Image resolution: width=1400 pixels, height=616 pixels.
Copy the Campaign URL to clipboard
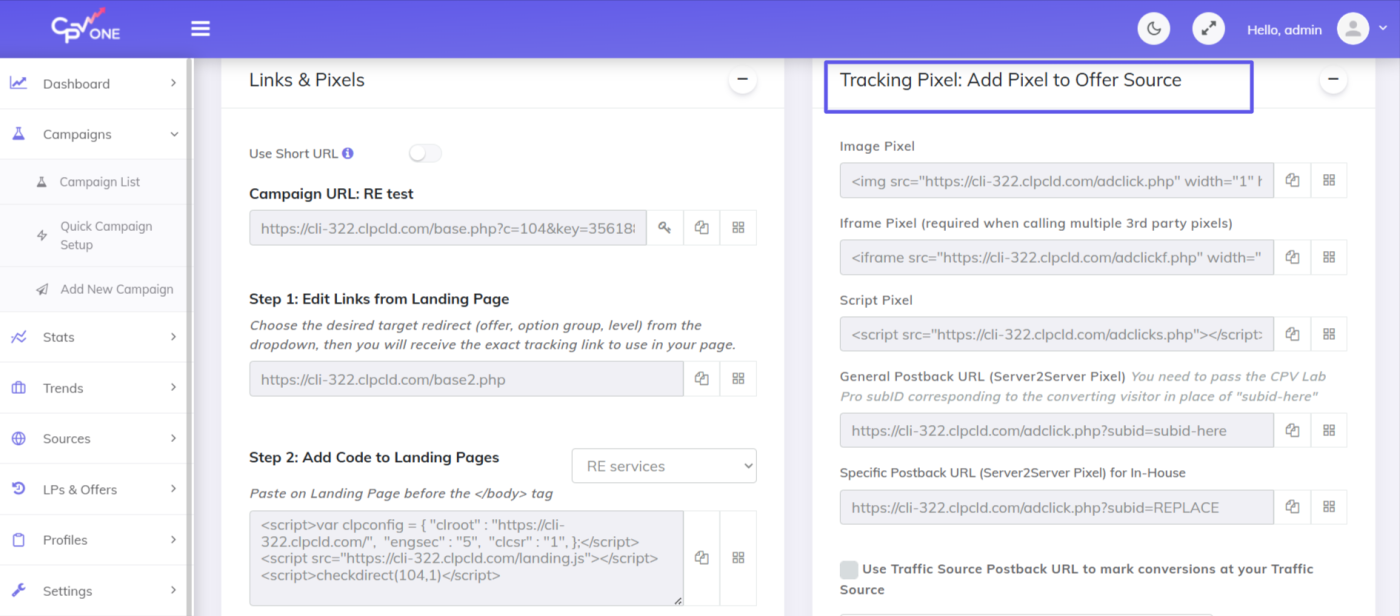pos(702,228)
